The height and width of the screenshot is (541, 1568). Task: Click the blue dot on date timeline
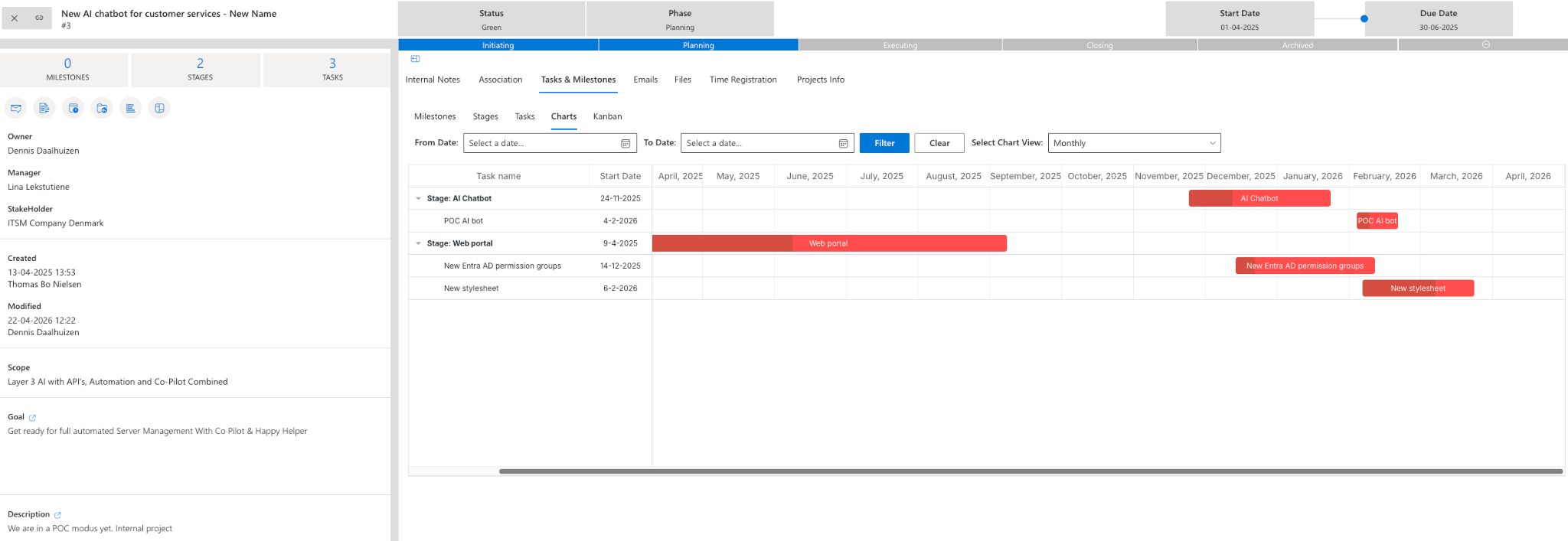click(1364, 18)
